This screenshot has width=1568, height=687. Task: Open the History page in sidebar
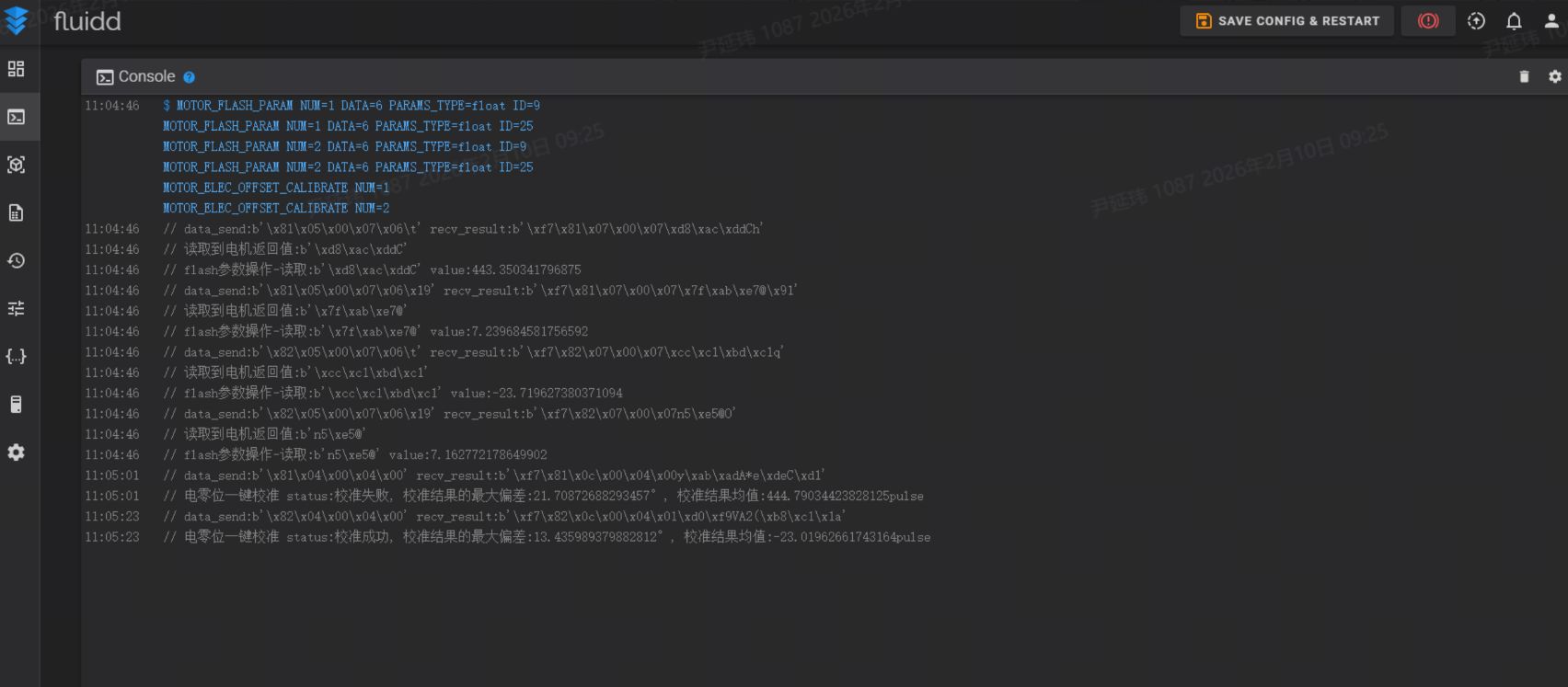click(x=17, y=260)
